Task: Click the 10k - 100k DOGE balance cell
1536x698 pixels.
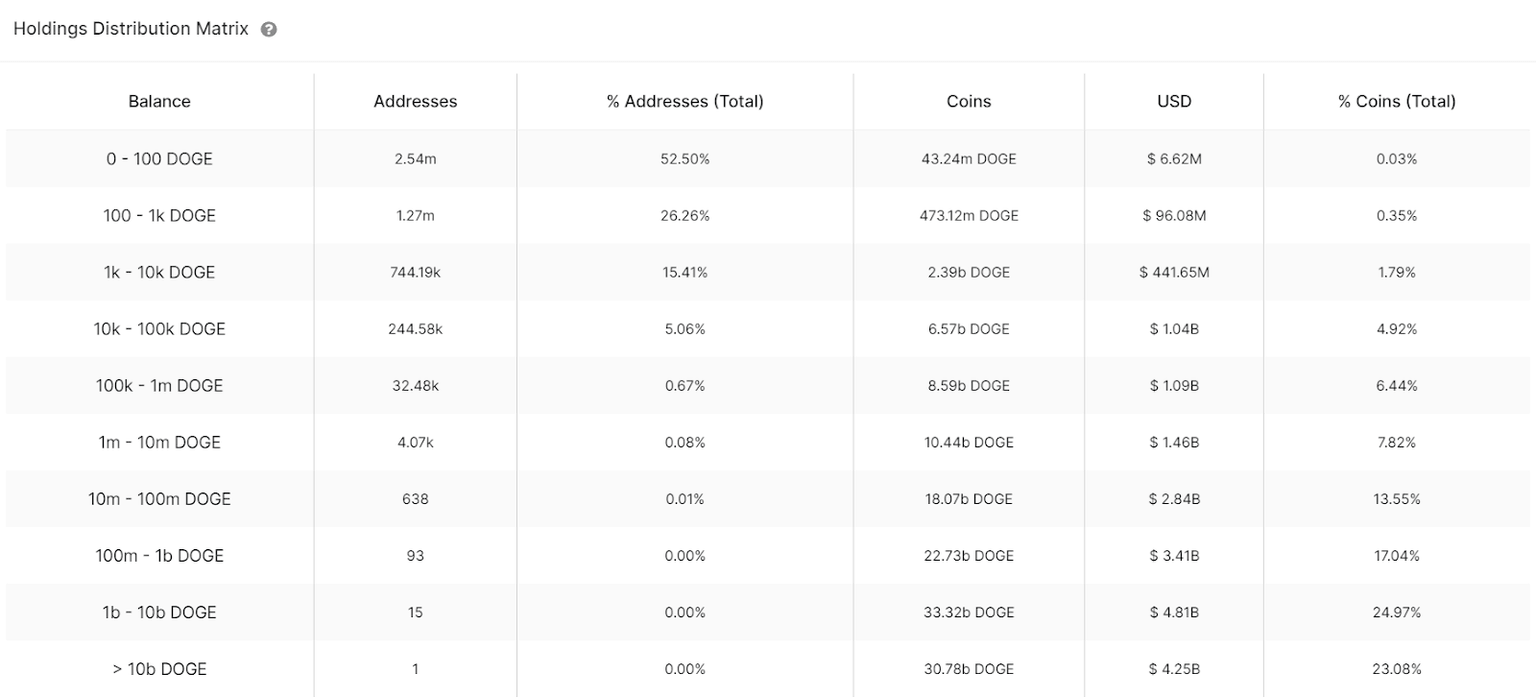Action: coord(159,329)
